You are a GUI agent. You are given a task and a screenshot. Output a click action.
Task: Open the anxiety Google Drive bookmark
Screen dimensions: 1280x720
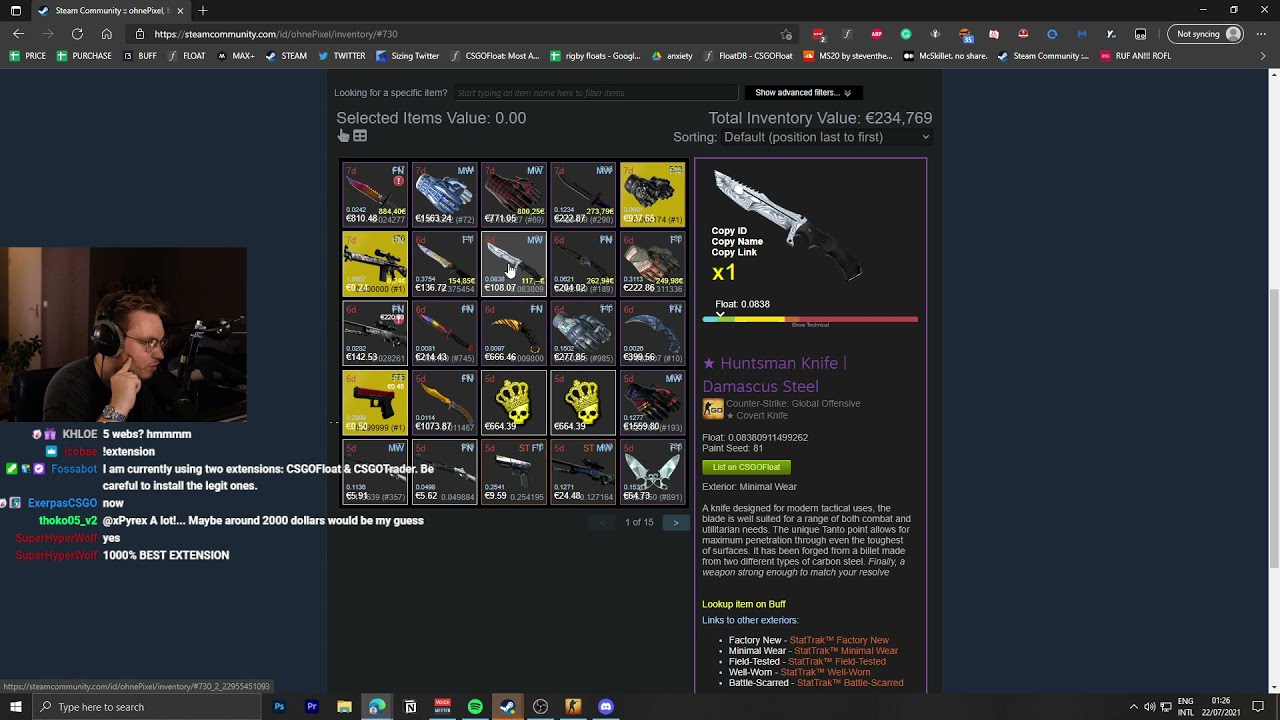(x=672, y=56)
